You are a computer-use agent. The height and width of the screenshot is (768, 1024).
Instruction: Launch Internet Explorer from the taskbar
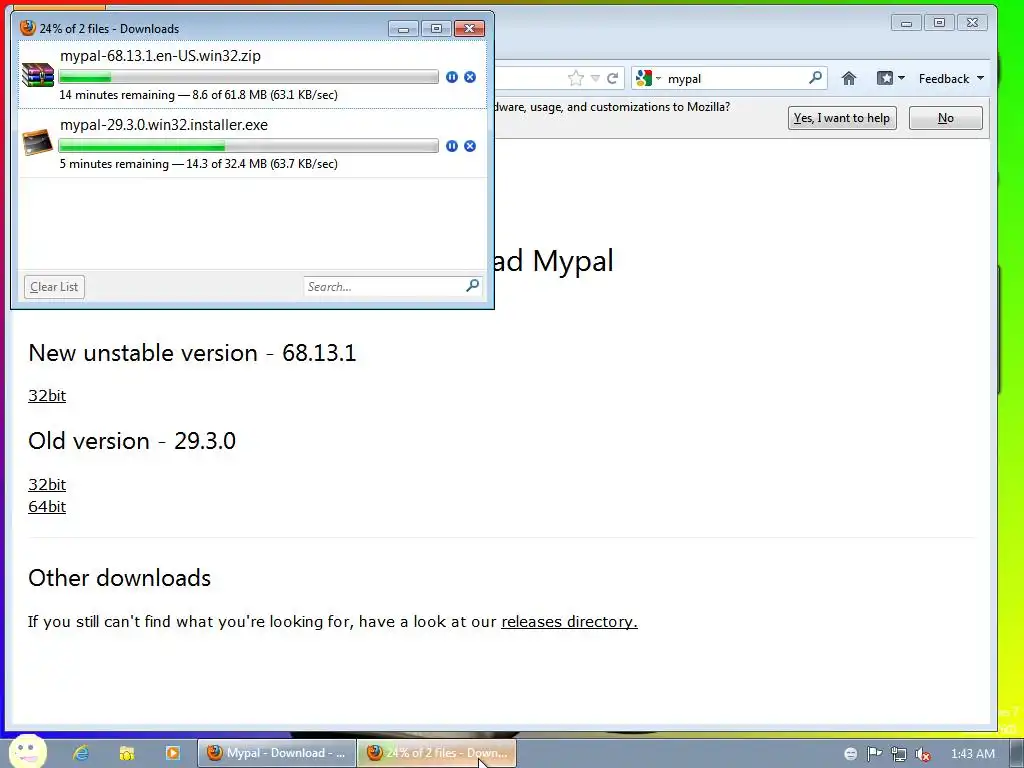pos(81,753)
